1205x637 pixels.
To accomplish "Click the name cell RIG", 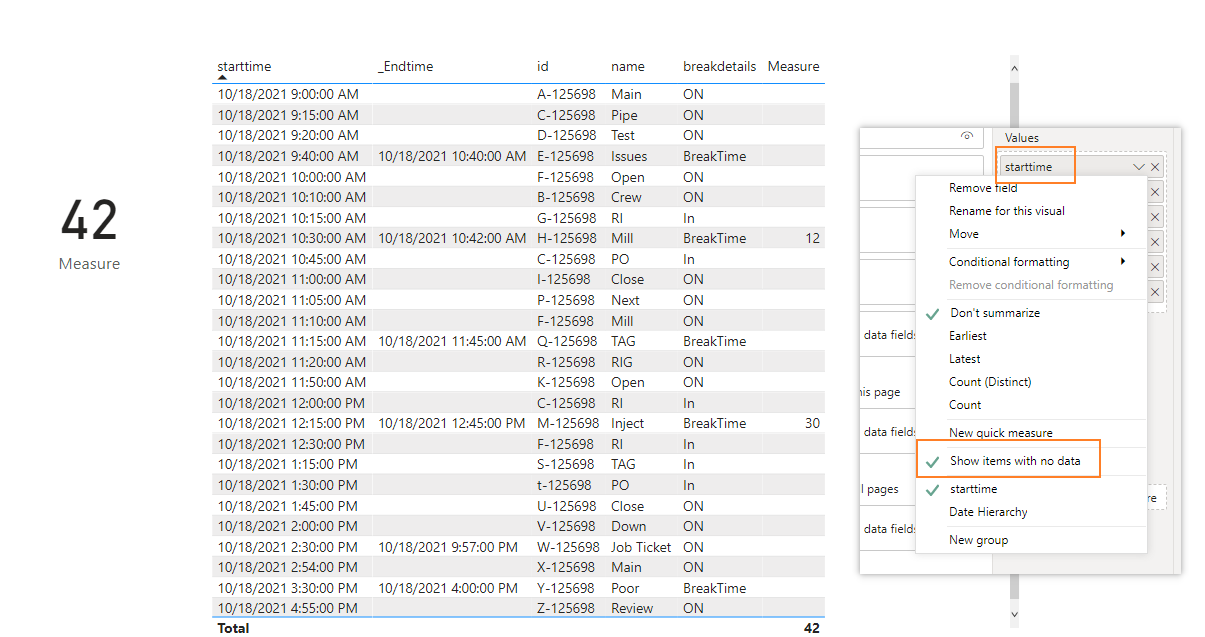I will pyautogui.click(x=622, y=362).
